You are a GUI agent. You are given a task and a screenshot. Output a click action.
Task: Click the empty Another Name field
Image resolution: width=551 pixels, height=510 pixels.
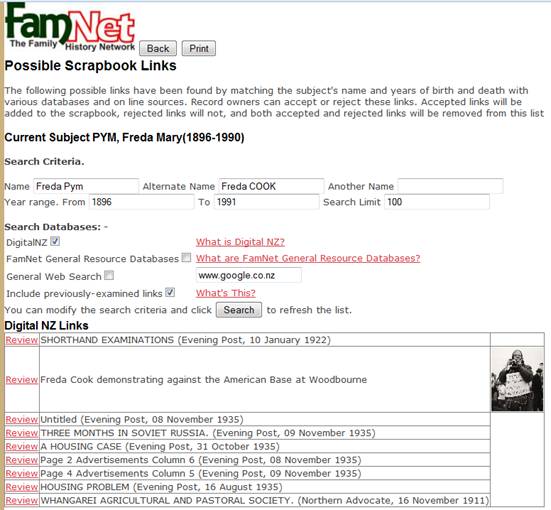(x=451, y=186)
